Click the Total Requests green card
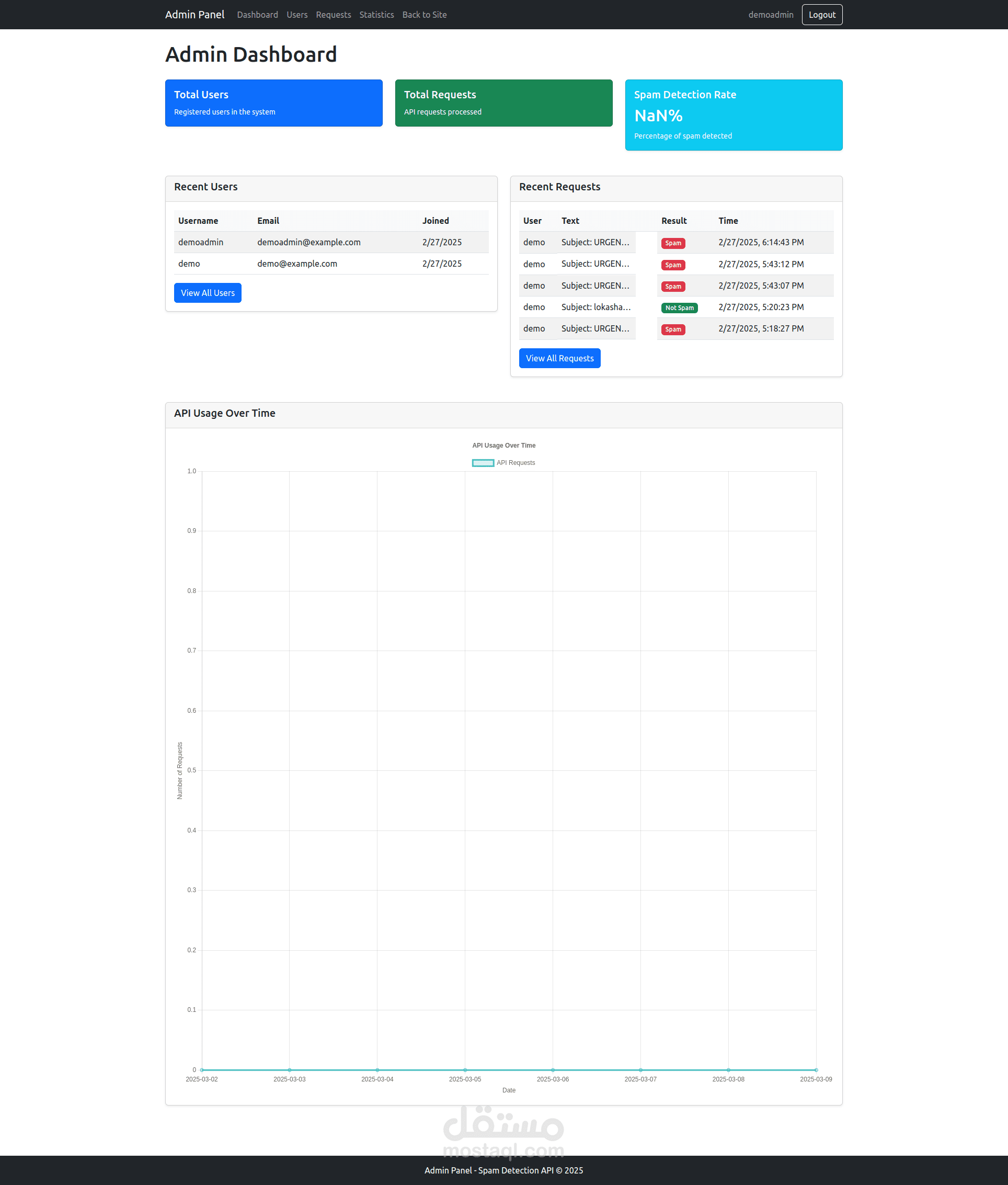The width and height of the screenshot is (1008, 1185). [503, 103]
